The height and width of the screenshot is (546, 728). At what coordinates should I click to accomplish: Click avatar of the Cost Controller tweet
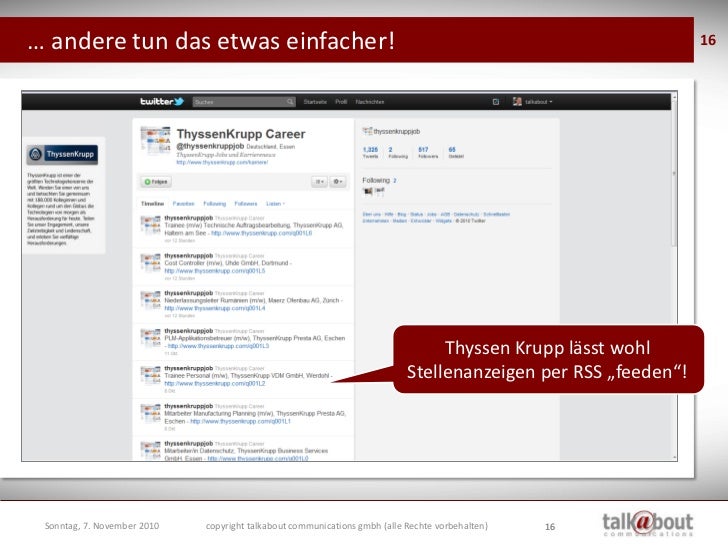(150, 263)
